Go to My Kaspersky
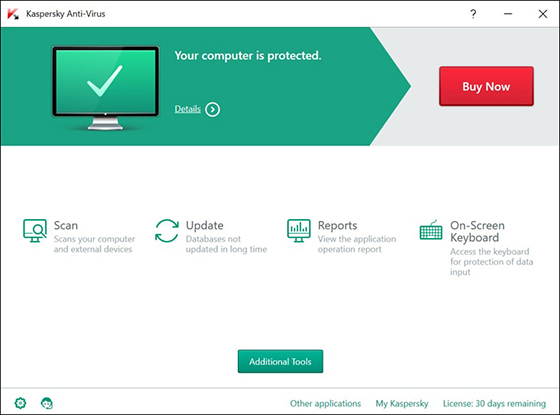This screenshot has width=560, height=415. click(x=402, y=403)
